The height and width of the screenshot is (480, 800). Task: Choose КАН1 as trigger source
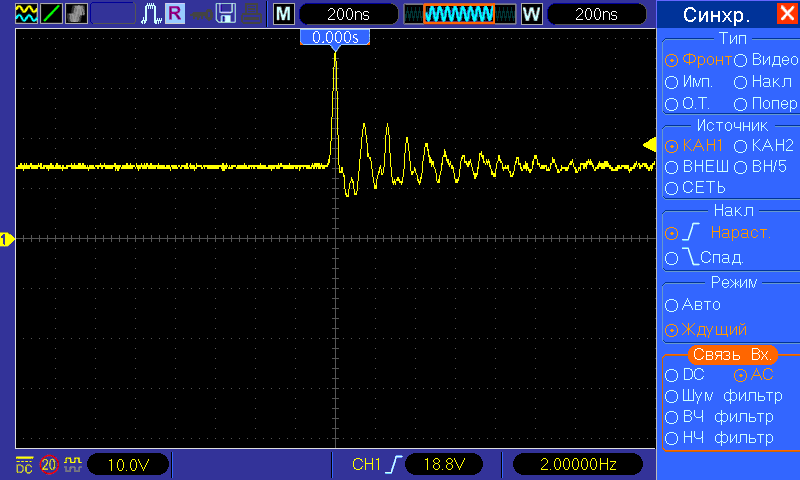(x=694, y=146)
